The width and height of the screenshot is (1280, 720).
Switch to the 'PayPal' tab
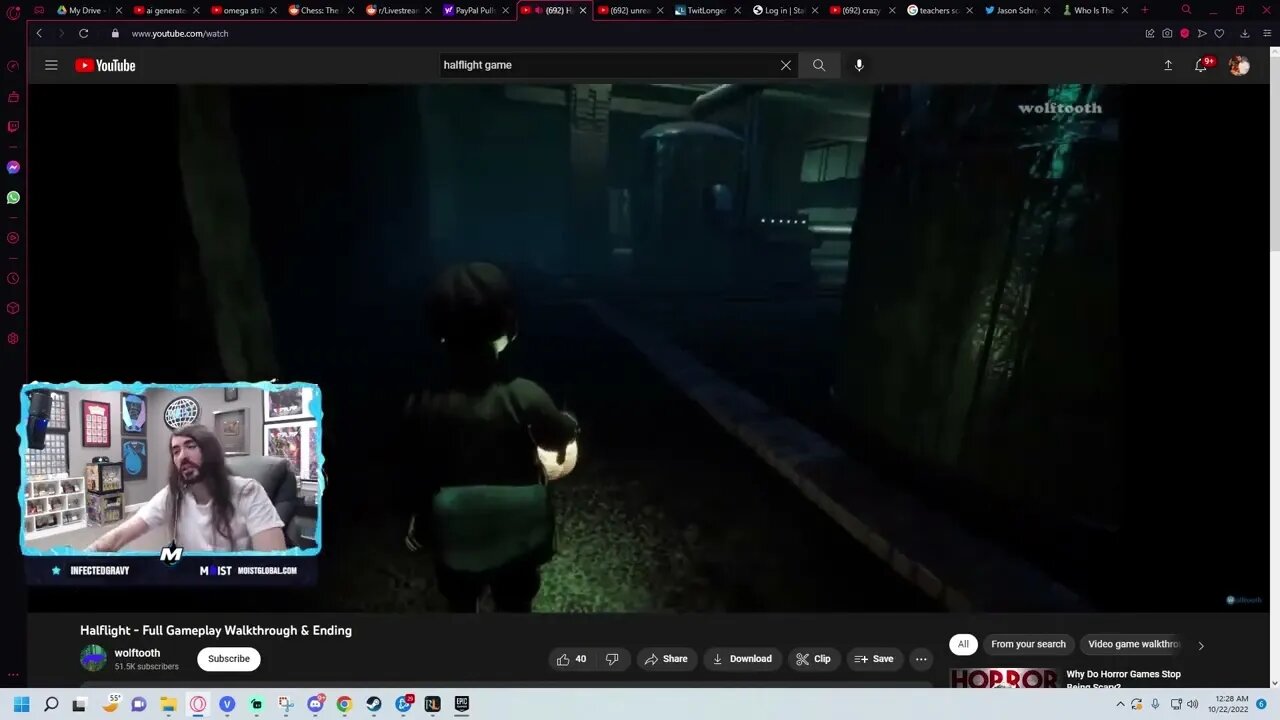click(476, 10)
